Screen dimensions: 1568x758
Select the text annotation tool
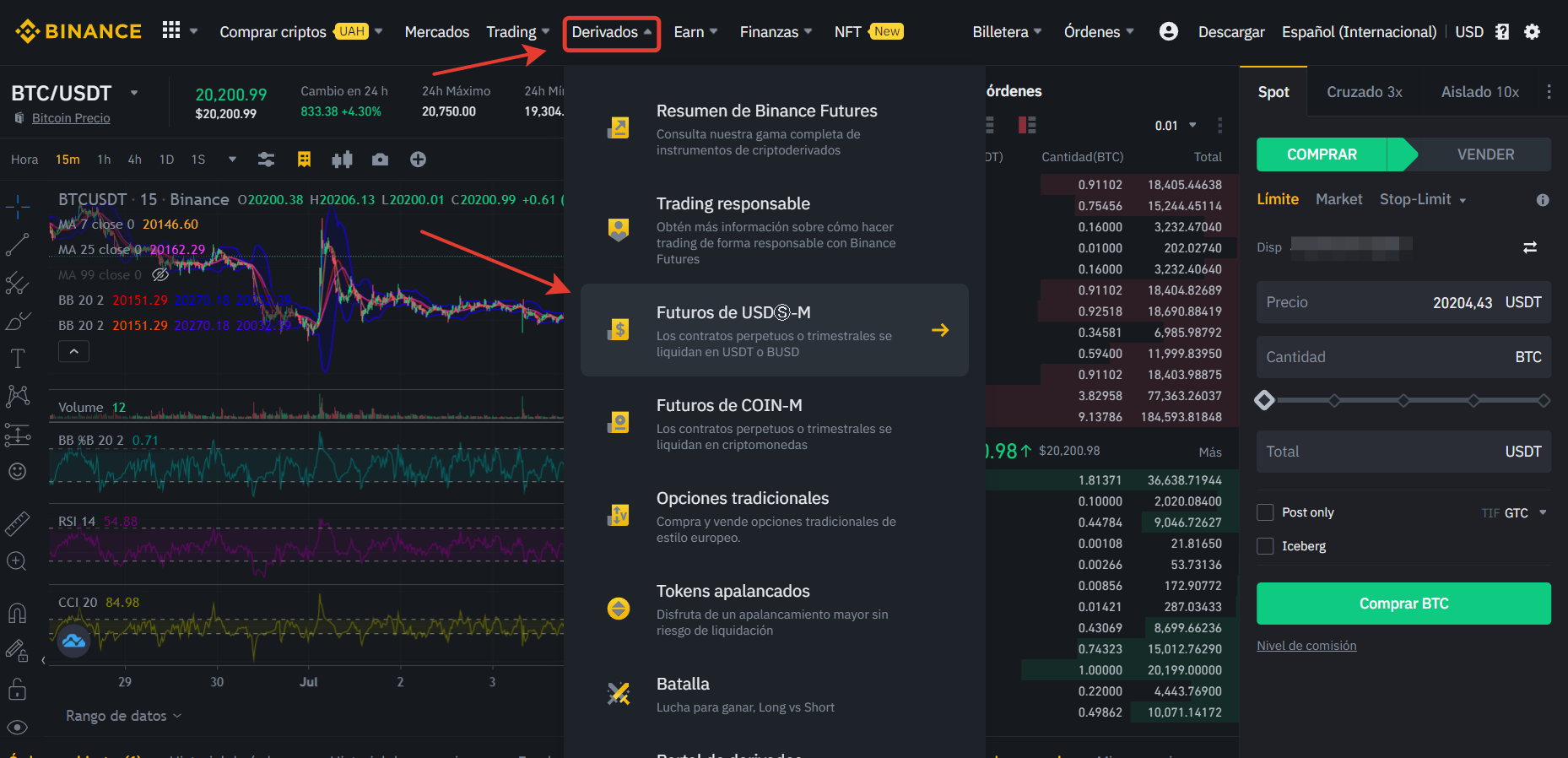point(17,359)
